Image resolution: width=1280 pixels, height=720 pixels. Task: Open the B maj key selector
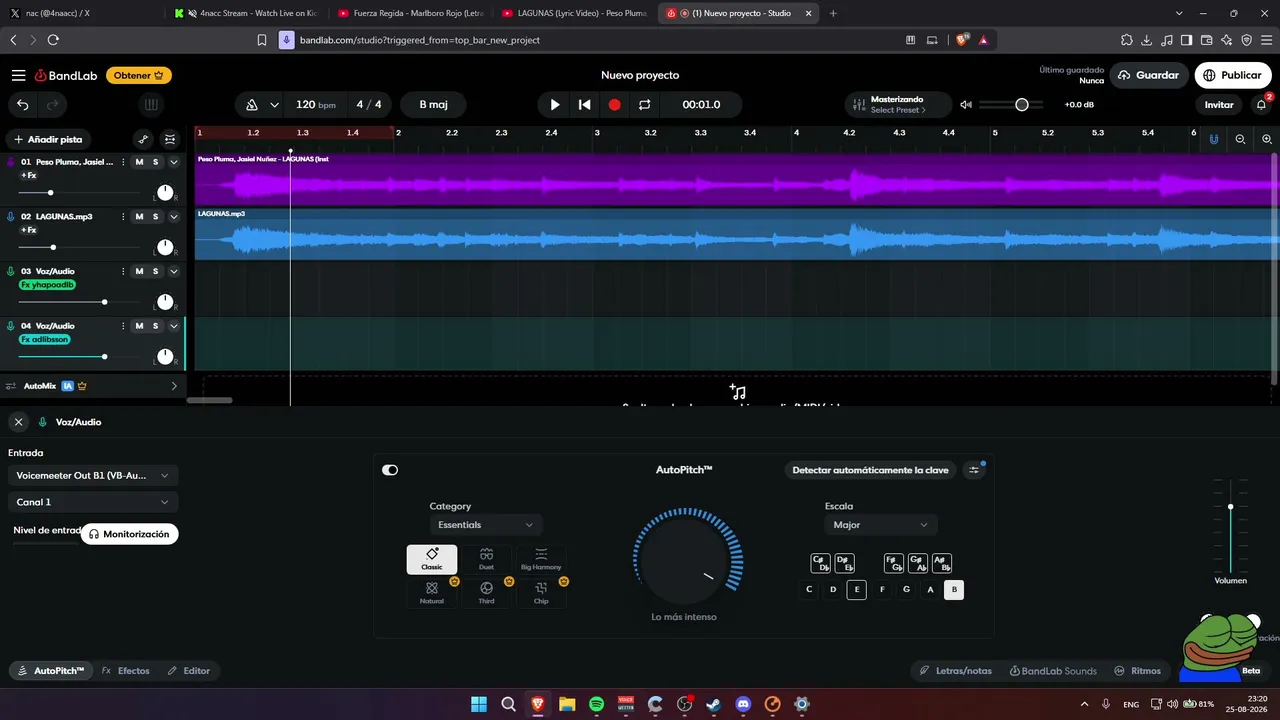434,105
